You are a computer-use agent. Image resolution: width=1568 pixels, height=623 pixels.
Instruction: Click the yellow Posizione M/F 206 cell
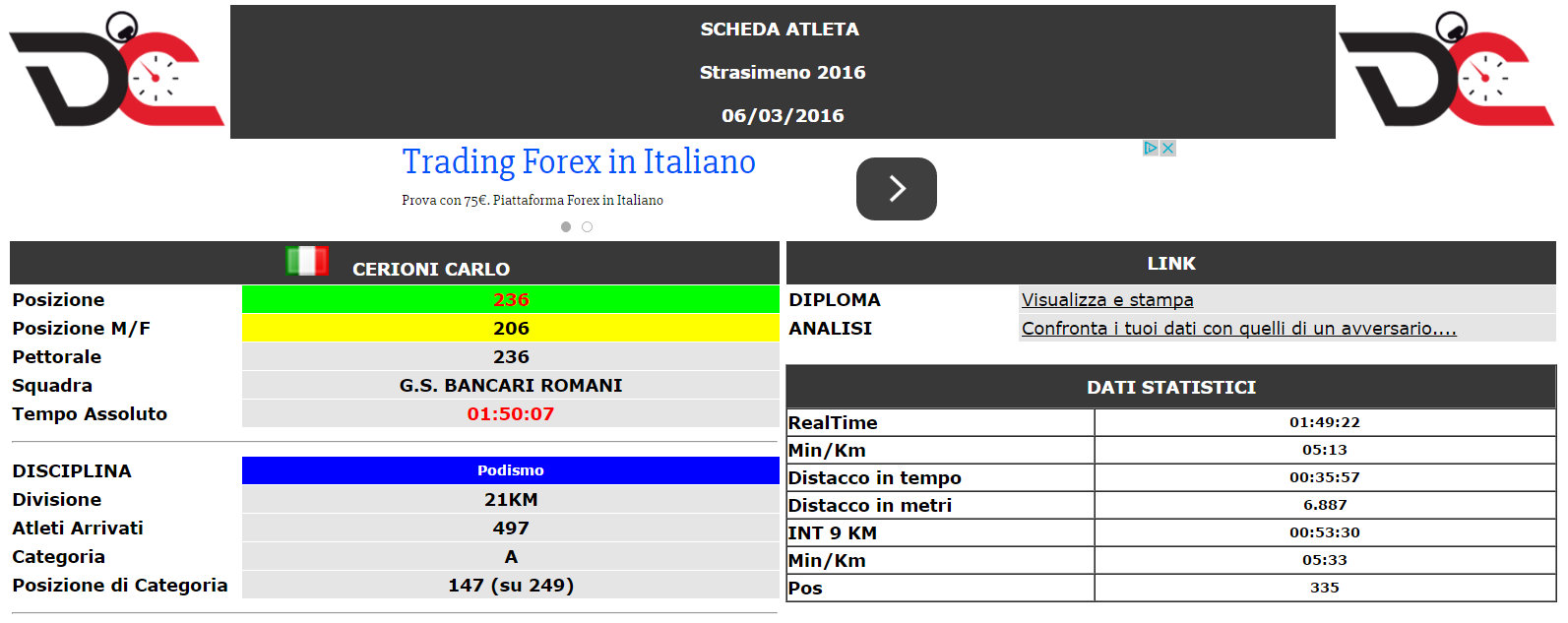(x=510, y=329)
